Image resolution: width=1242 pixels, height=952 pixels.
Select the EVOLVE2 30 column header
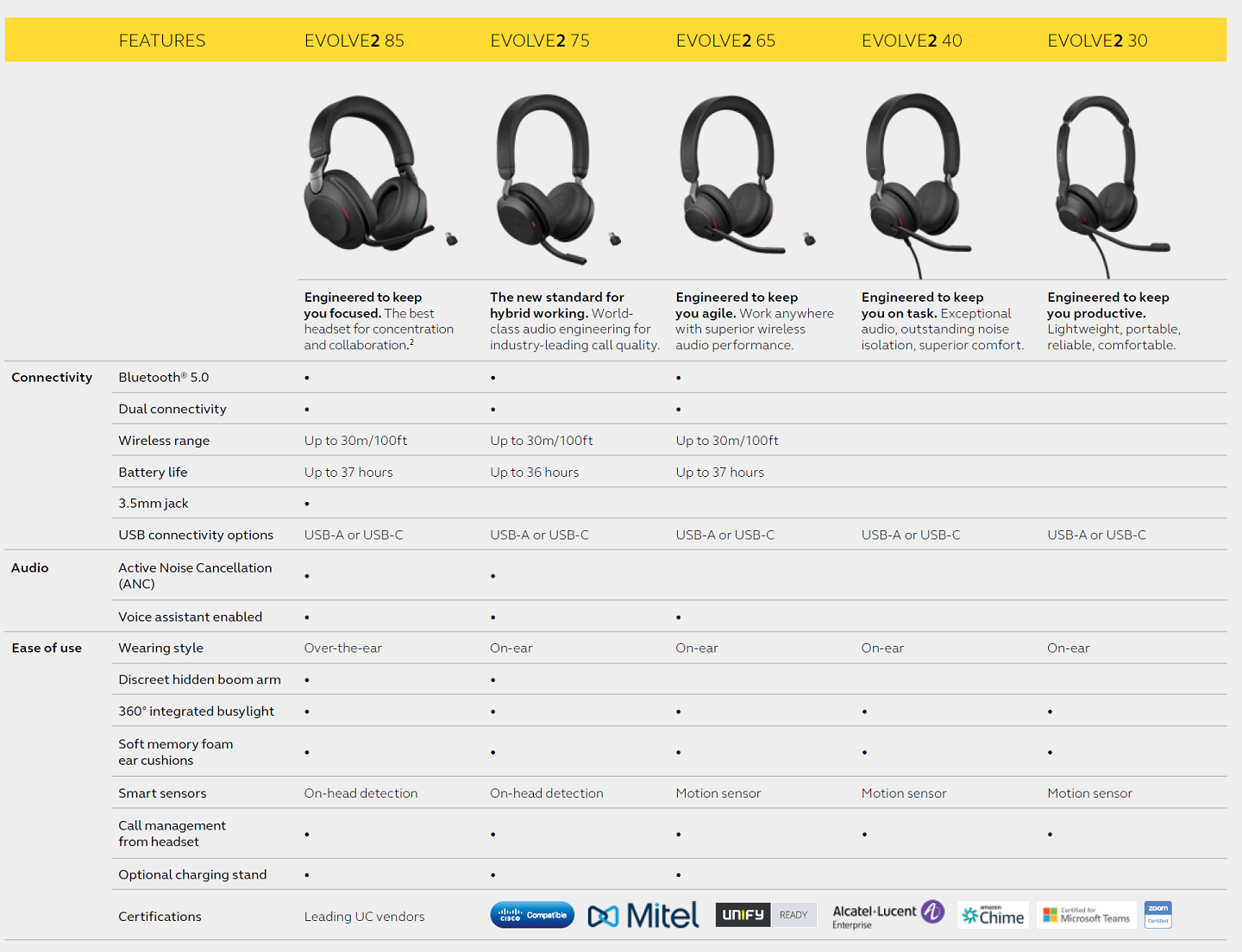tap(1097, 41)
